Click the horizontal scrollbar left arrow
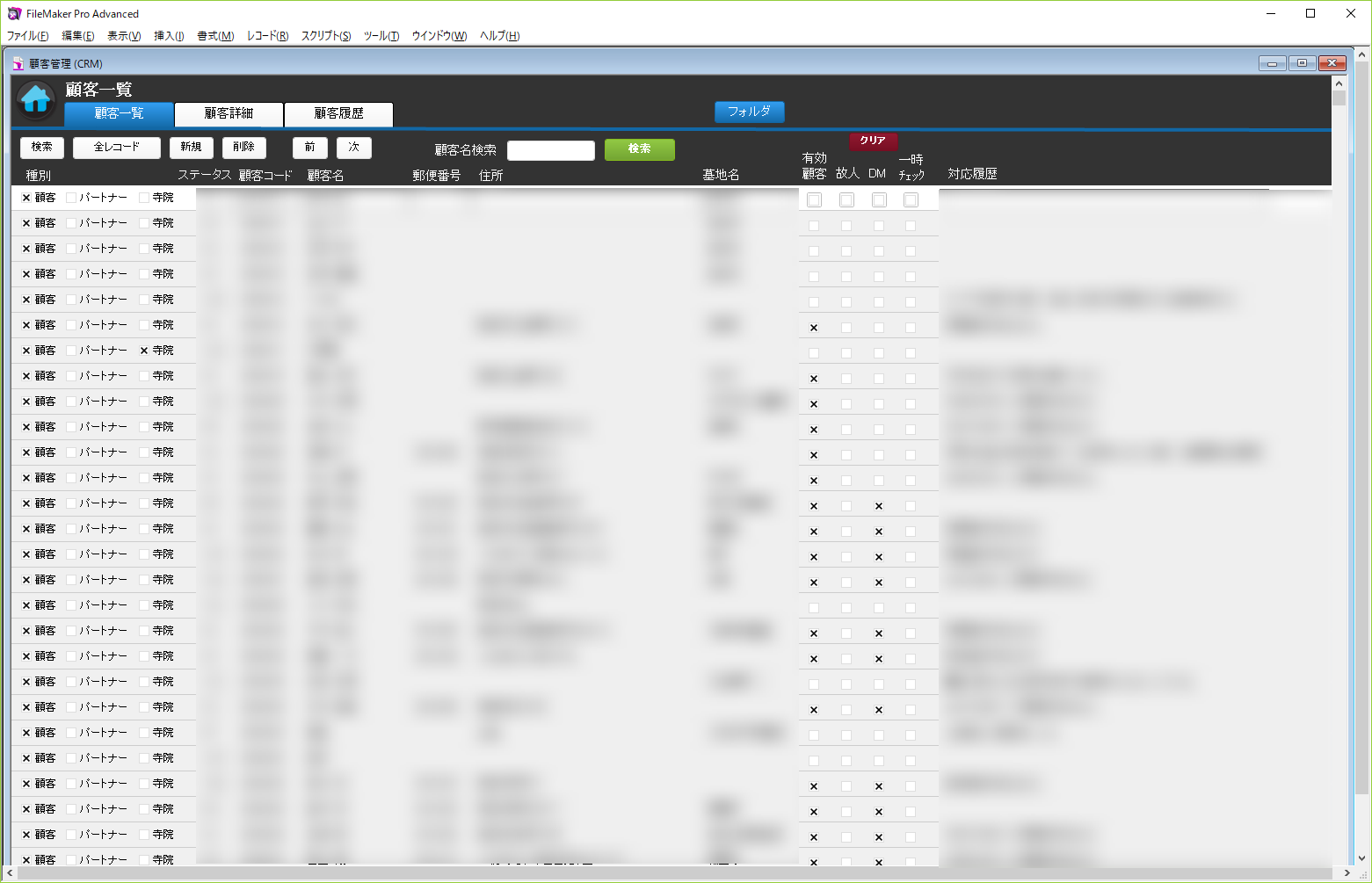This screenshot has width=1372, height=883. point(10,873)
